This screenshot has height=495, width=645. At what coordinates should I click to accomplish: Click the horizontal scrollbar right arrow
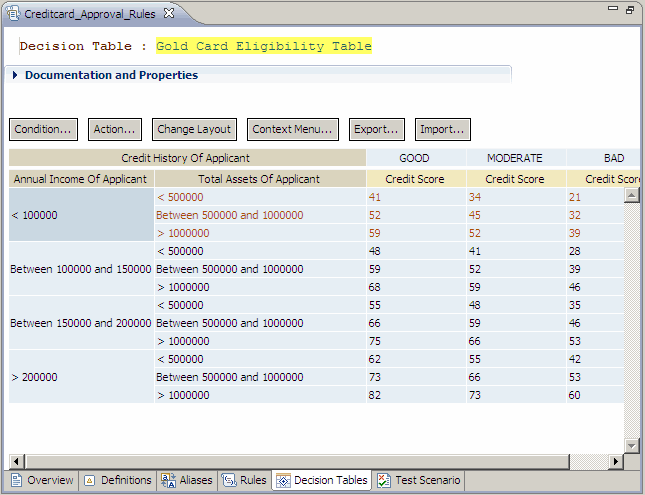click(616, 461)
